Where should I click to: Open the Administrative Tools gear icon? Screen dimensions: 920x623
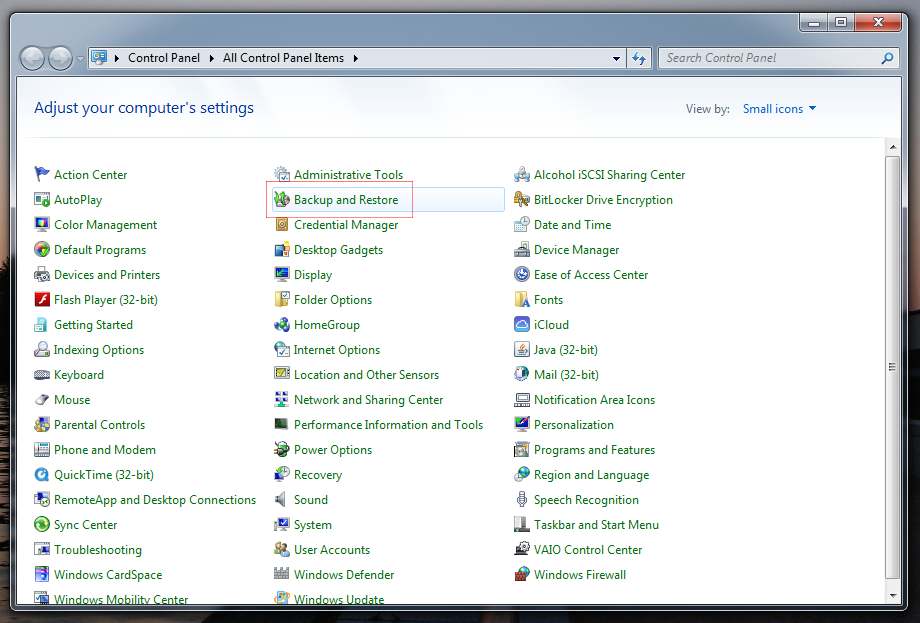[282, 174]
